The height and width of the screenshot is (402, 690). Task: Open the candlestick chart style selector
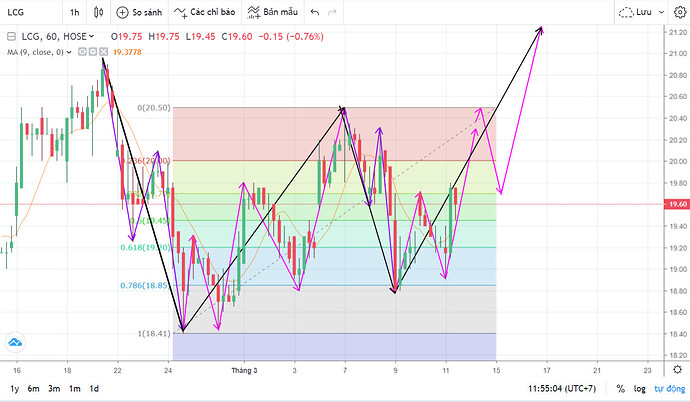(99, 12)
